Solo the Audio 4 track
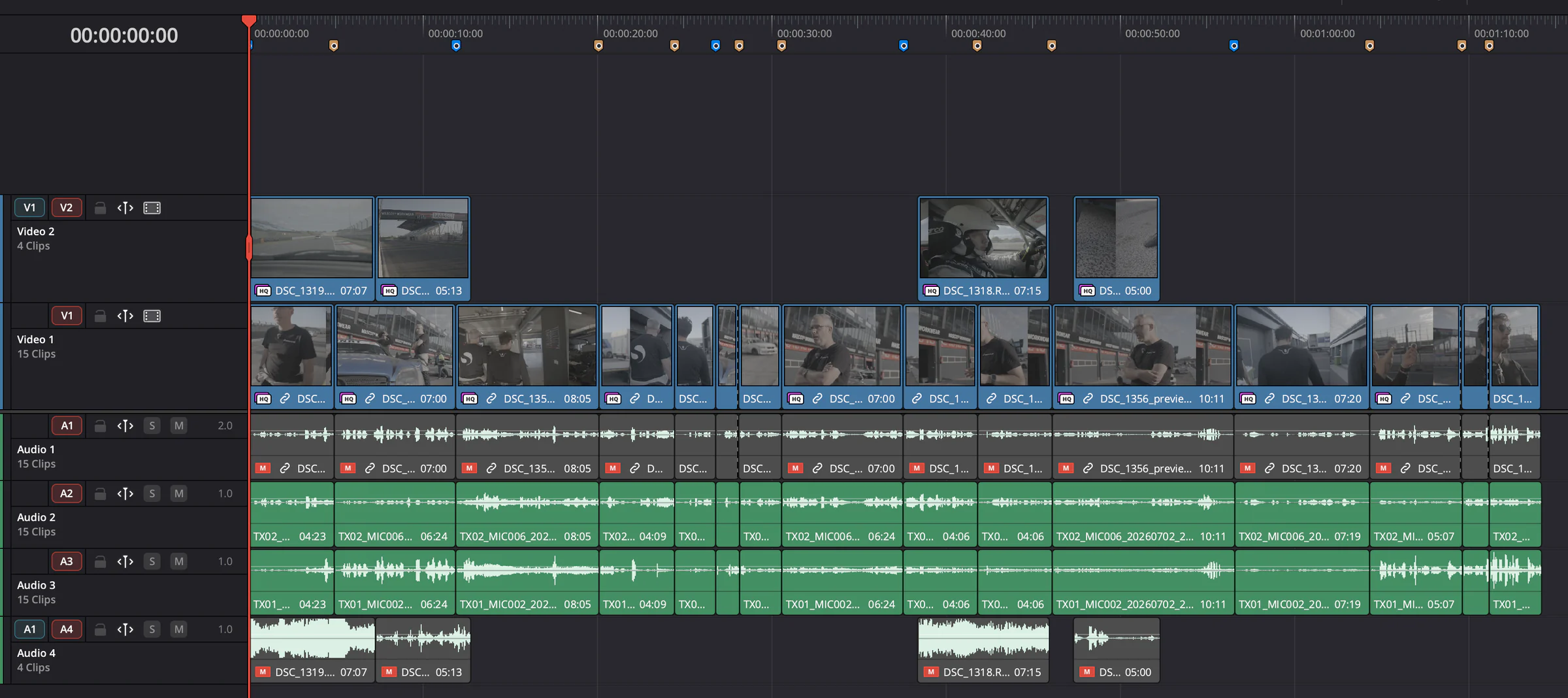The image size is (1568, 698). (152, 630)
